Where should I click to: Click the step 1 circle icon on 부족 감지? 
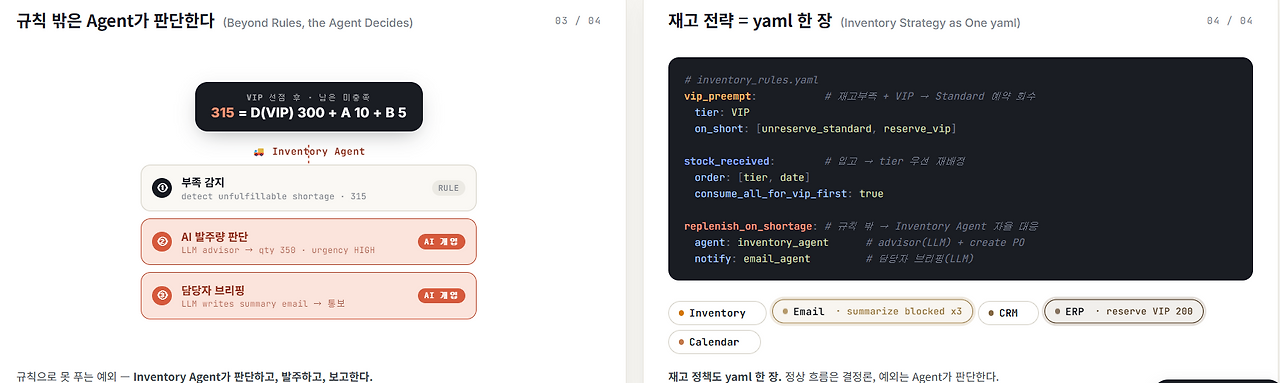point(162,188)
